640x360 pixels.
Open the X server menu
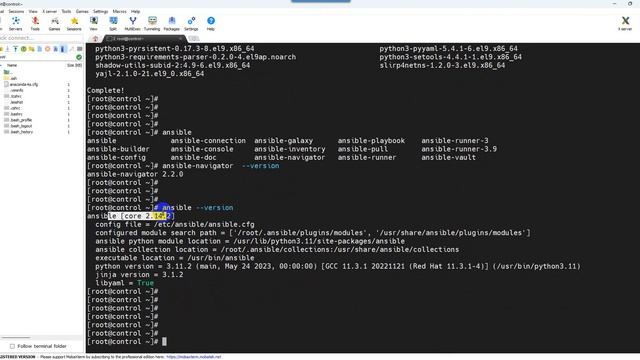click(50, 11)
